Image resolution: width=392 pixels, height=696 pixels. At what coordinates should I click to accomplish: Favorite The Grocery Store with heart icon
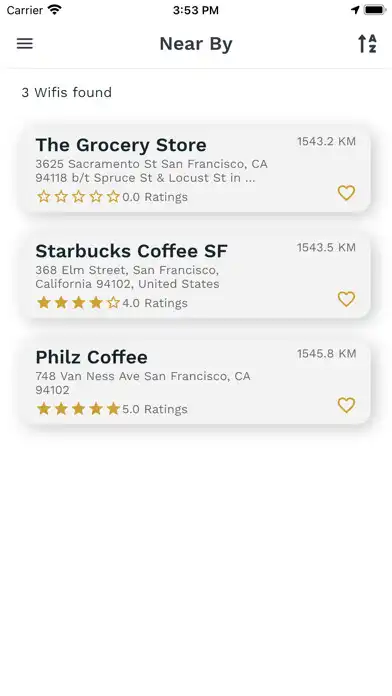(x=346, y=193)
